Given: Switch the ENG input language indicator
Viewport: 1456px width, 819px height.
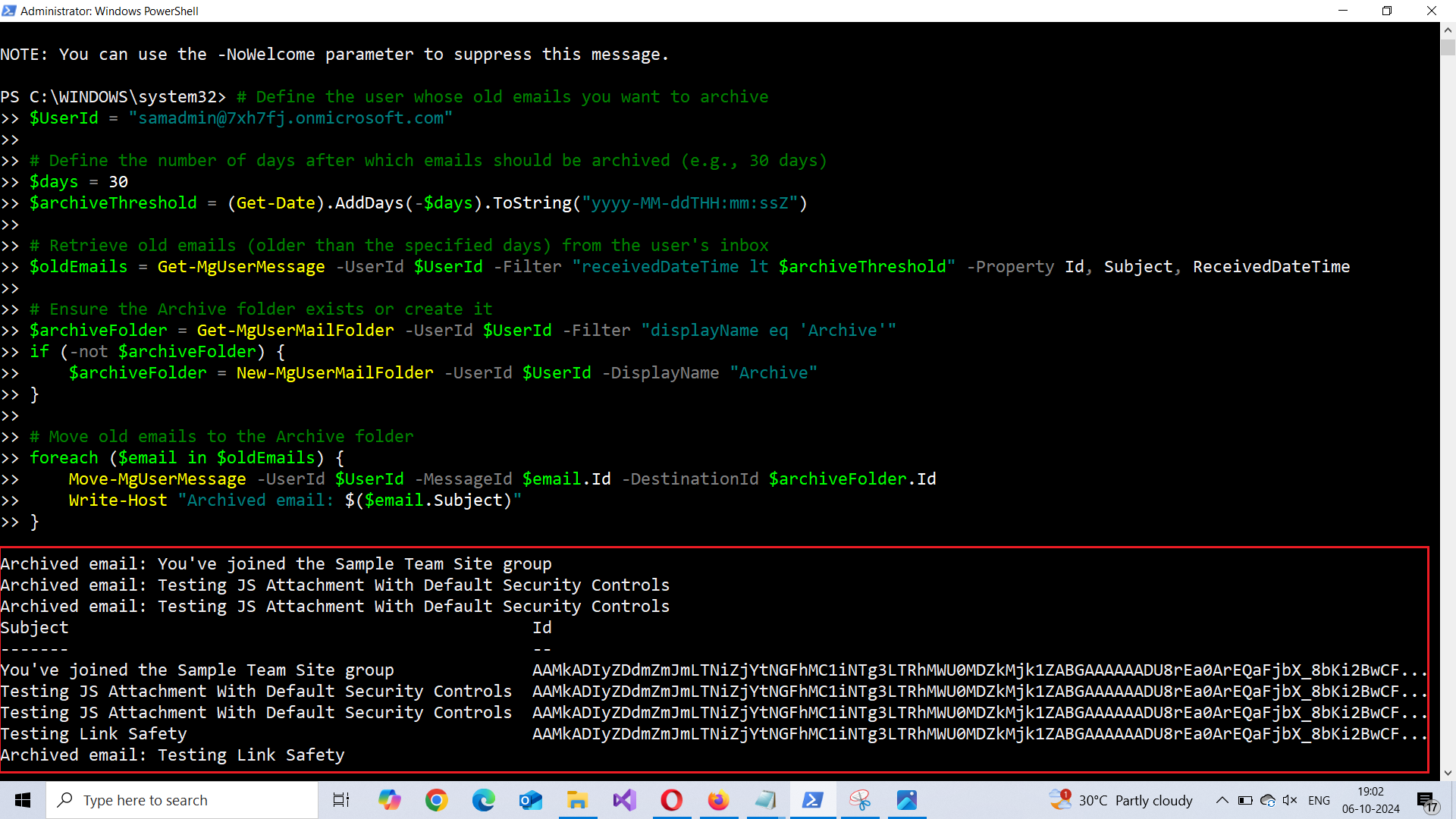Looking at the screenshot, I should (1319, 800).
